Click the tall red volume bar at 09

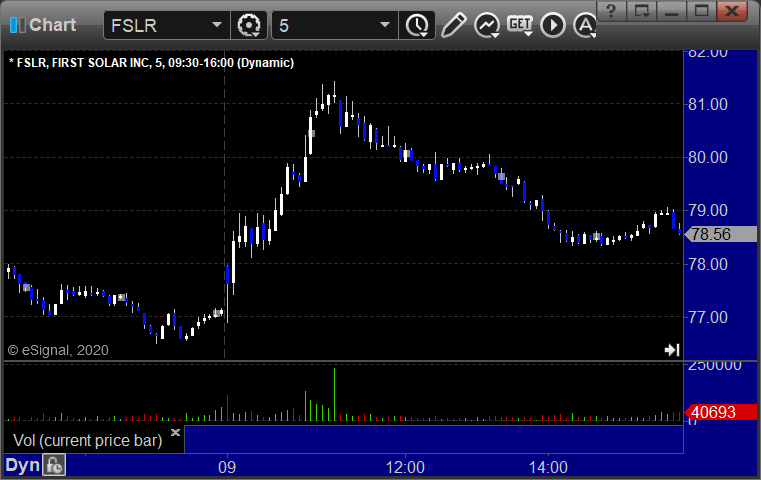(x=227, y=408)
